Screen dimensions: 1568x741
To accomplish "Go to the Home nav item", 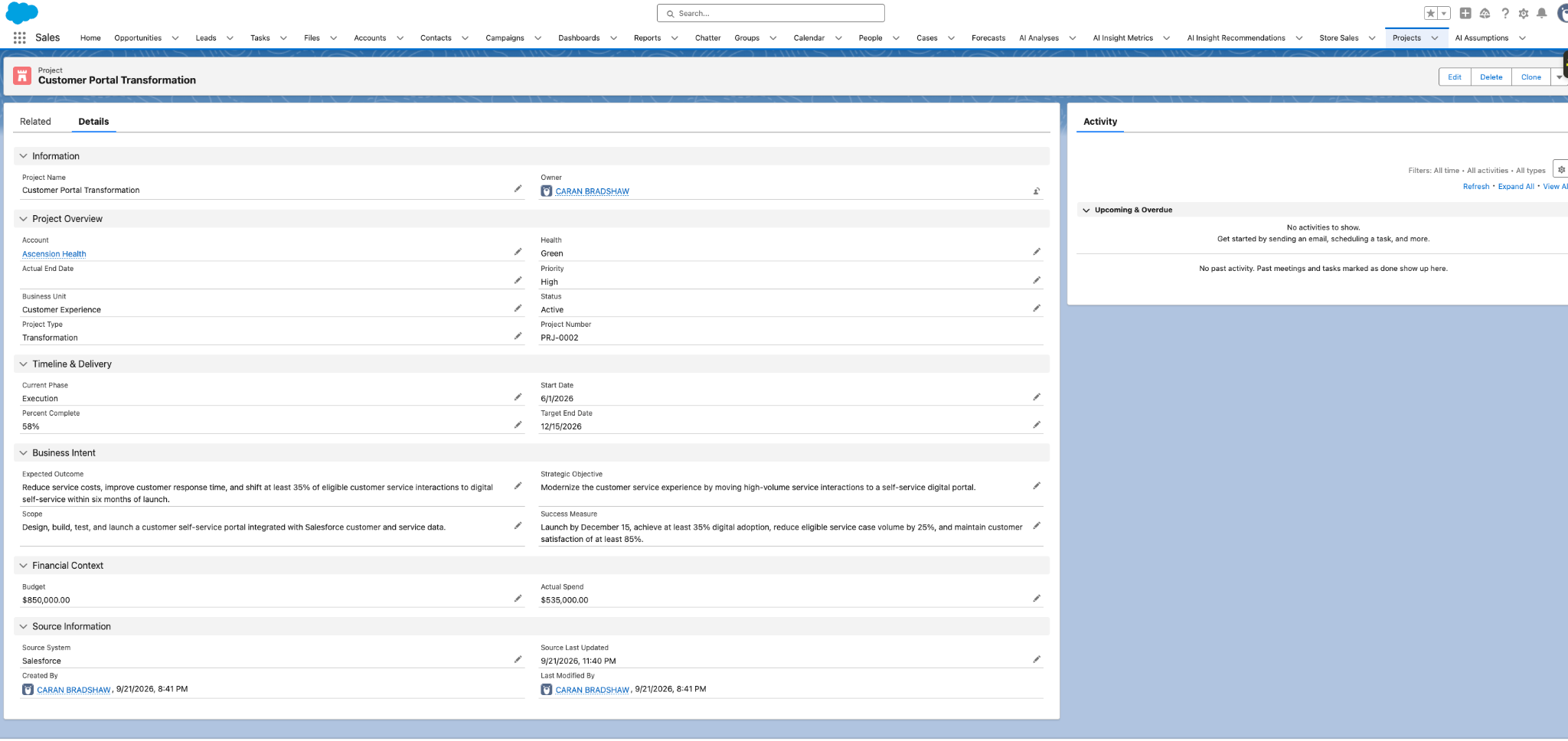I will pyautogui.click(x=90, y=38).
